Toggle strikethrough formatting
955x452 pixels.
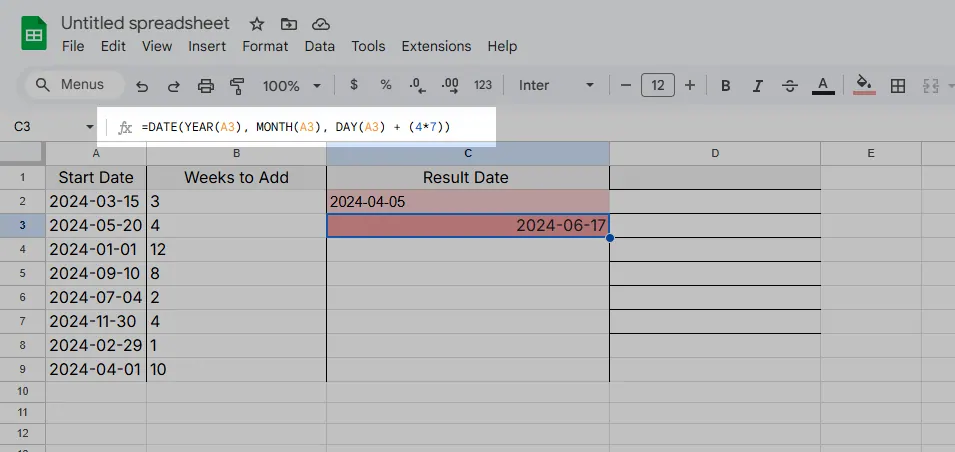pos(789,86)
